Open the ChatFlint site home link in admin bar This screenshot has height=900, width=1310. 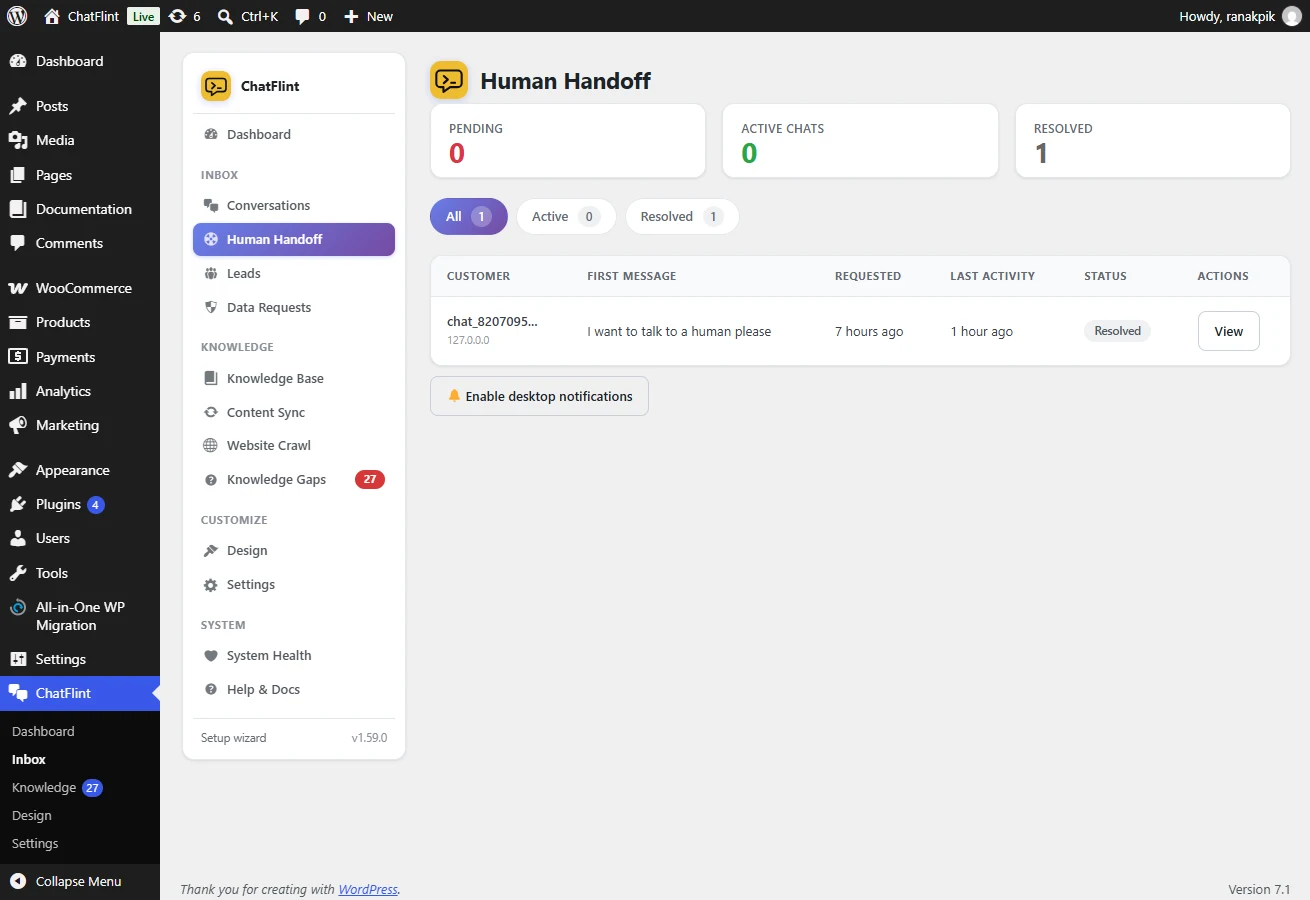[82, 16]
